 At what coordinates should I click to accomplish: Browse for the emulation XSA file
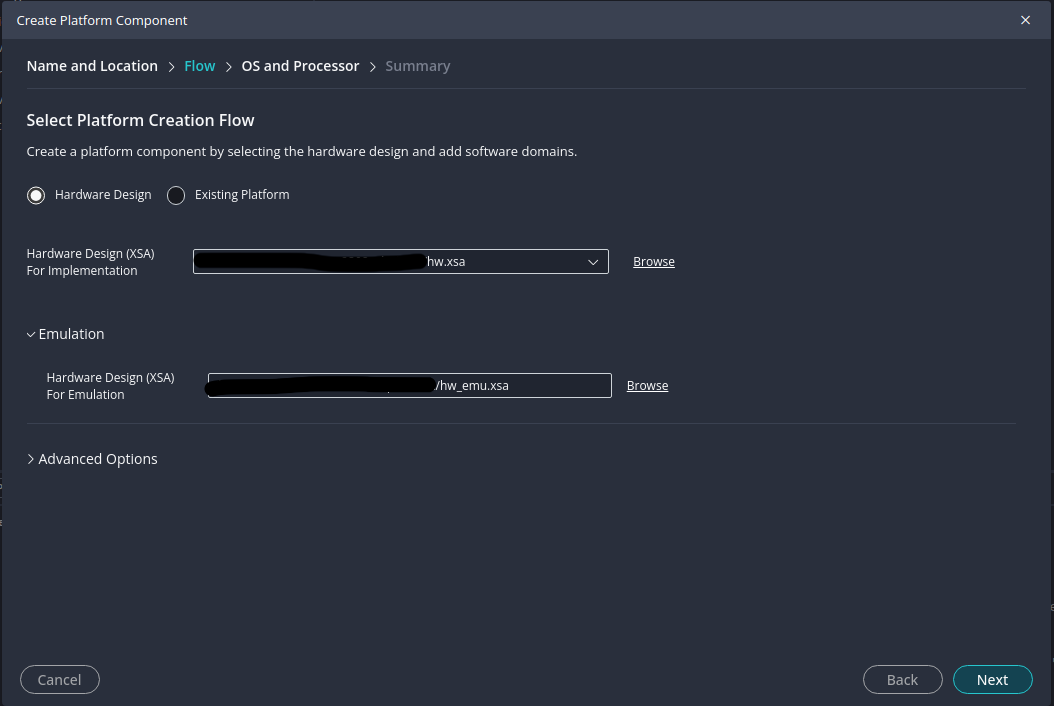(x=647, y=386)
